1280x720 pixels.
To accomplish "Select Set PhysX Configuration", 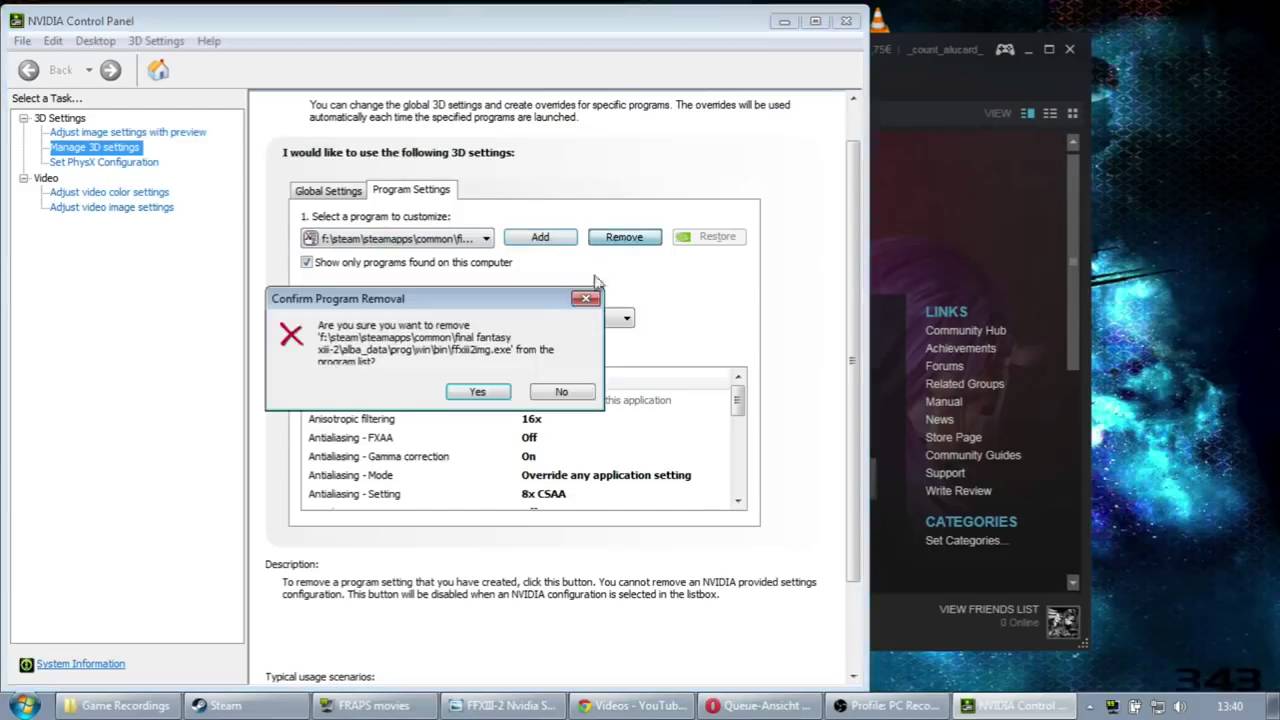I will click(104, 162).
